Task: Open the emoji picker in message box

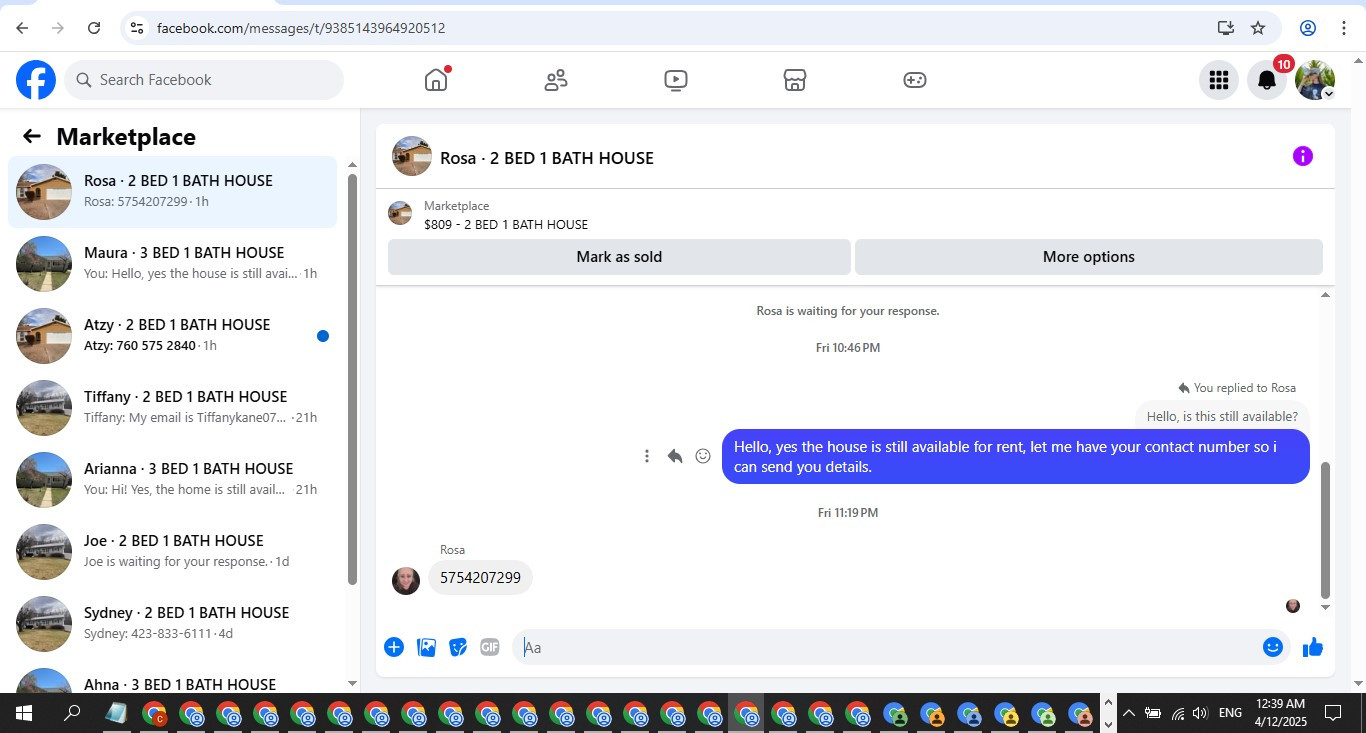Action: [x=1272, y=647]
